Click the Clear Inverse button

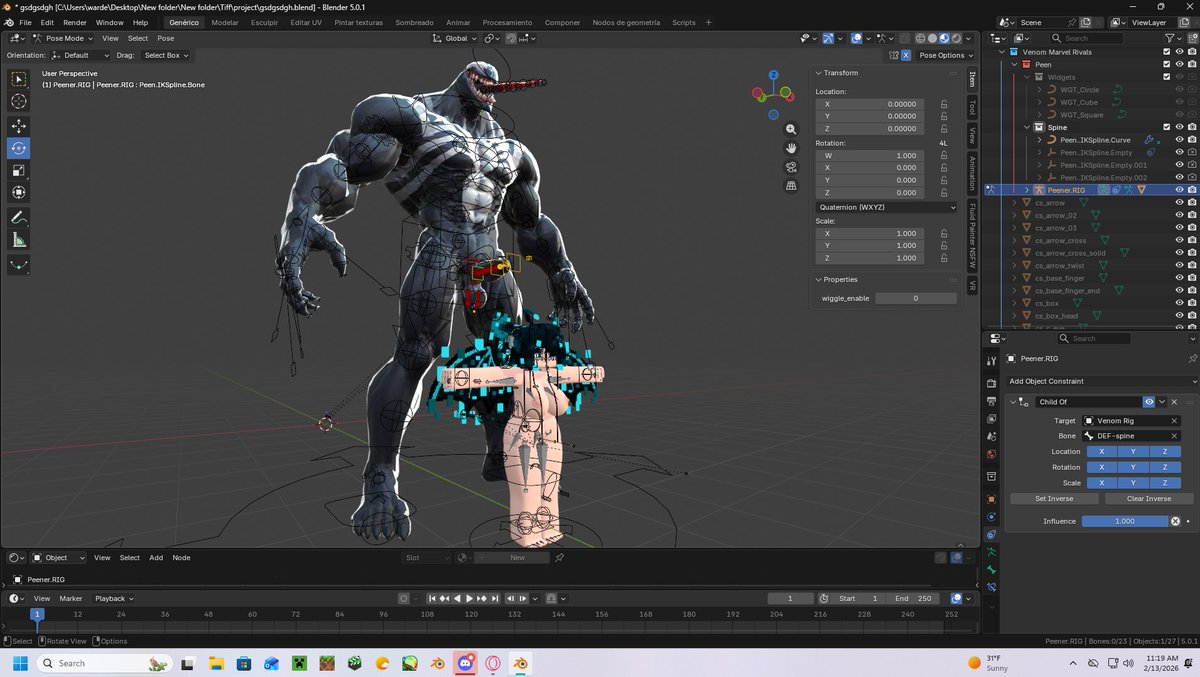[1149, 498]
